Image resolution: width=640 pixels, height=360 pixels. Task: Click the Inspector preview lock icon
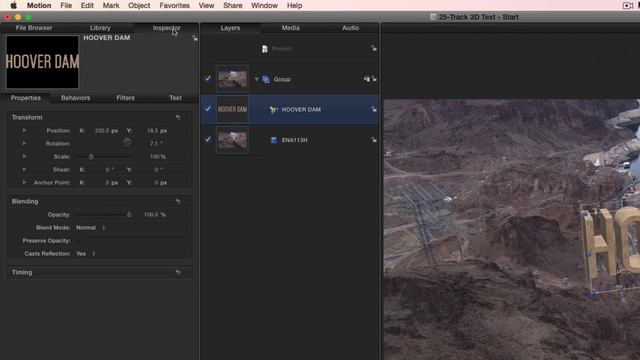point(195,38)
